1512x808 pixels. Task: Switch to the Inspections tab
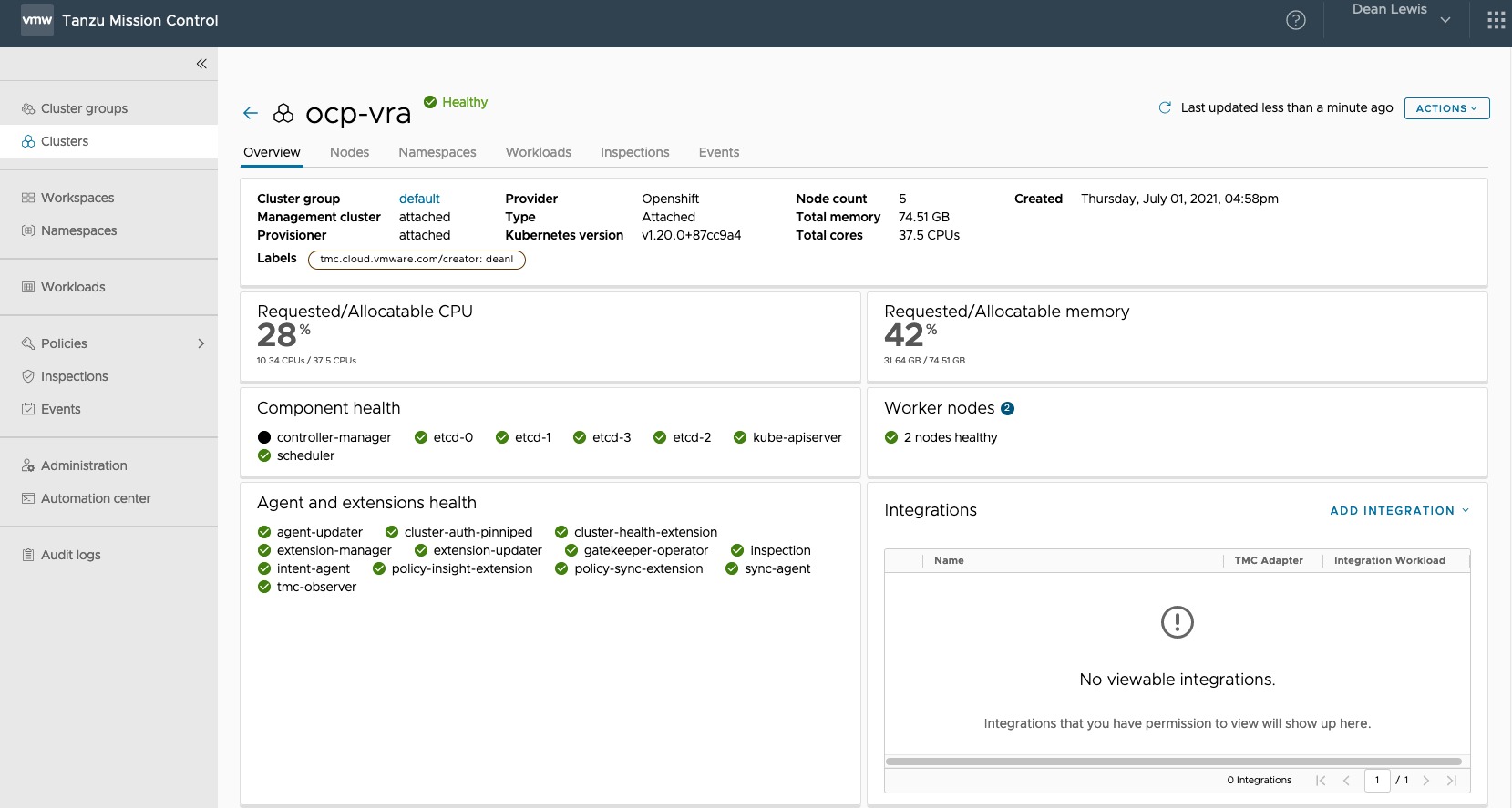(635, 152)
